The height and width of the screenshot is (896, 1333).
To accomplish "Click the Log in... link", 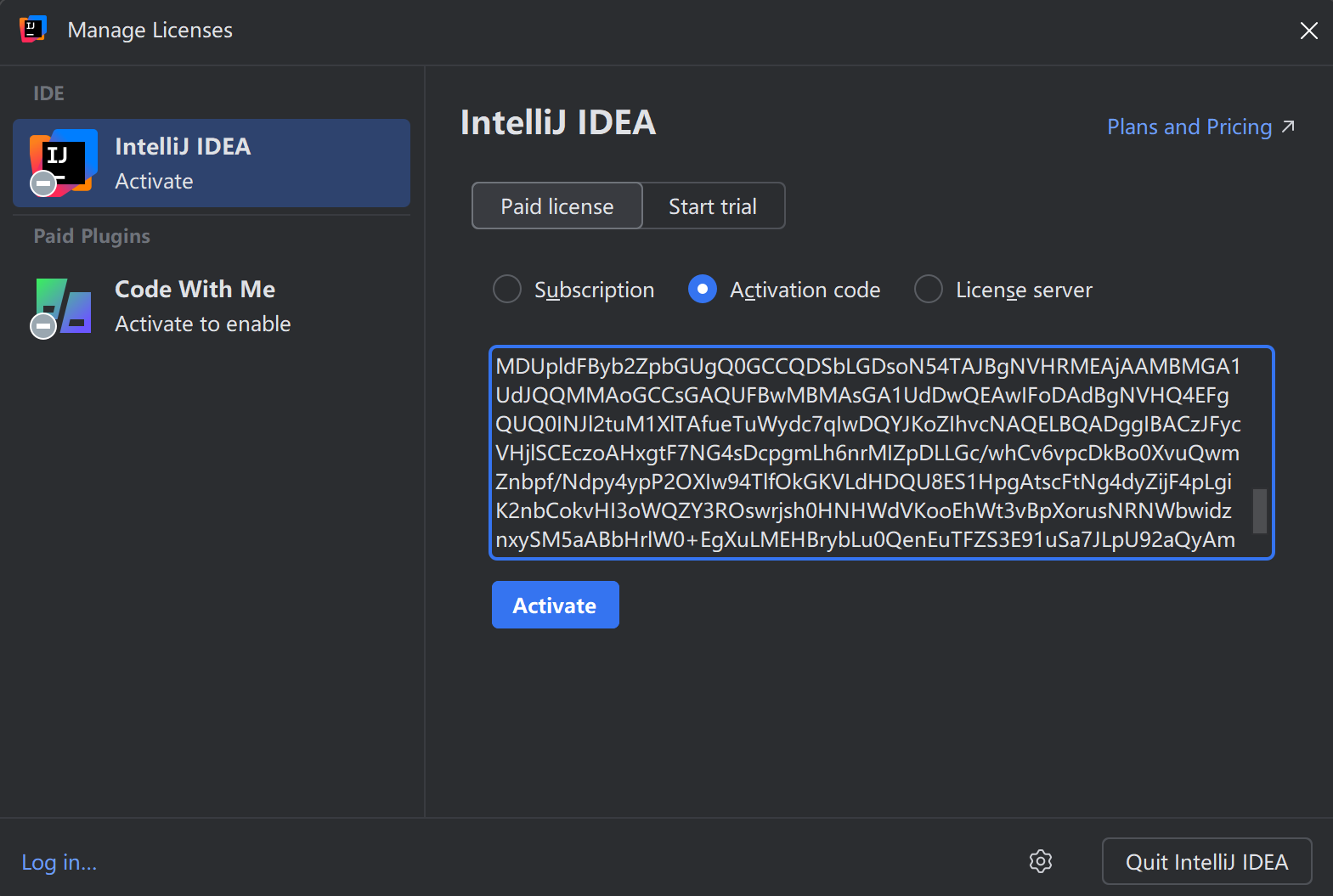I will tap(59, 862).
